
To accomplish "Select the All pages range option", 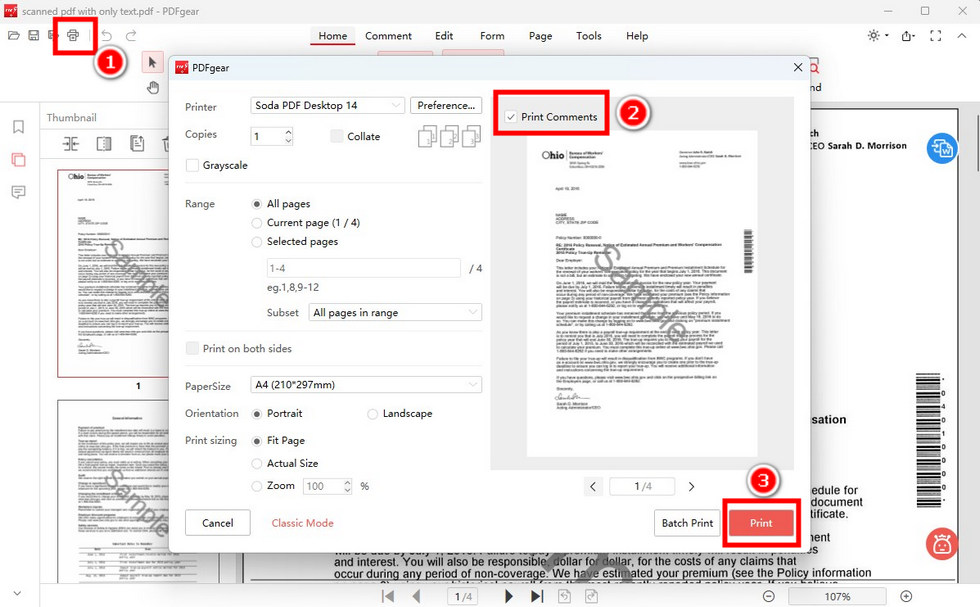I will click(256, 204).
